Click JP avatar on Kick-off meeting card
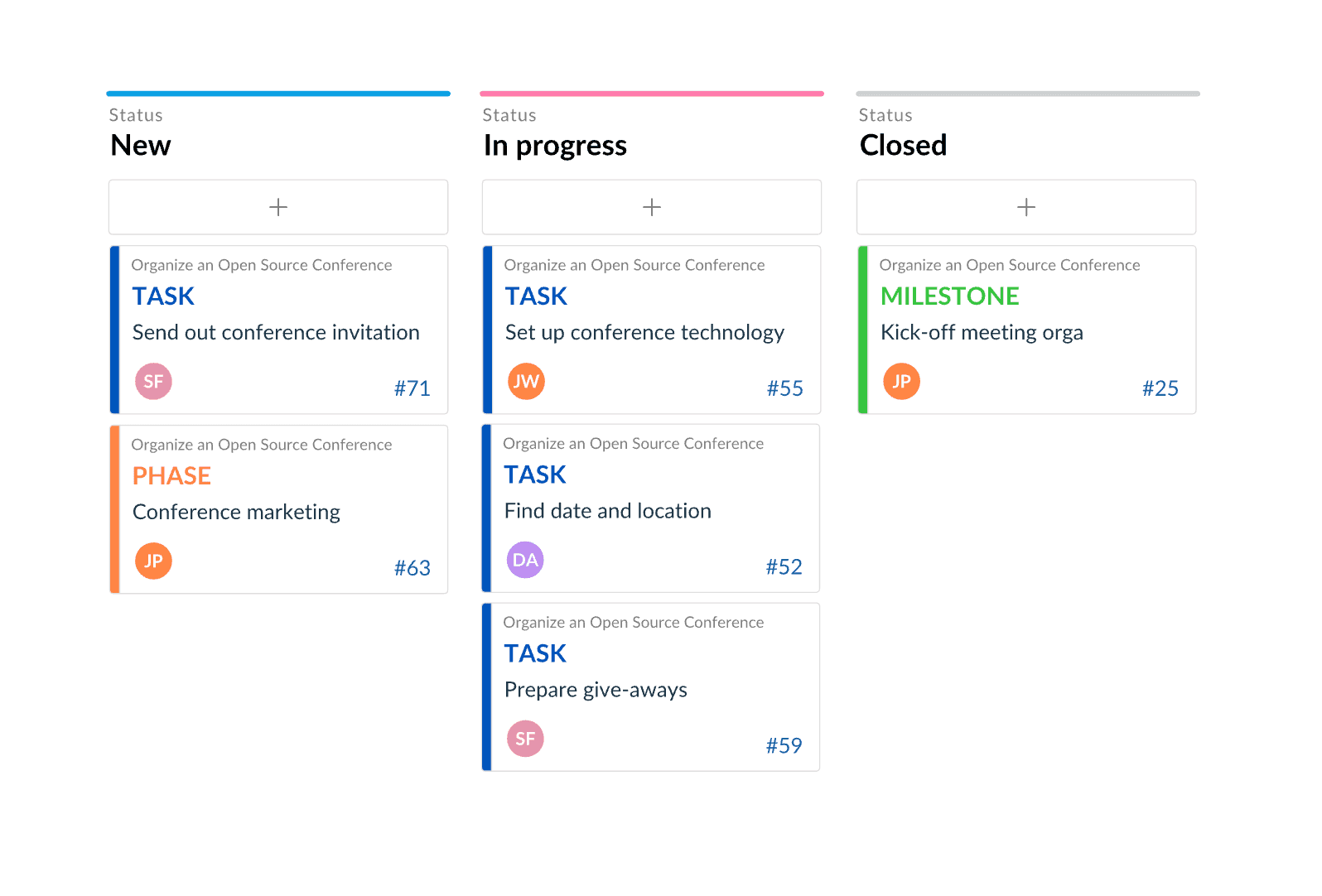This screenshot has width=1322, height=896. coord(901,382)
